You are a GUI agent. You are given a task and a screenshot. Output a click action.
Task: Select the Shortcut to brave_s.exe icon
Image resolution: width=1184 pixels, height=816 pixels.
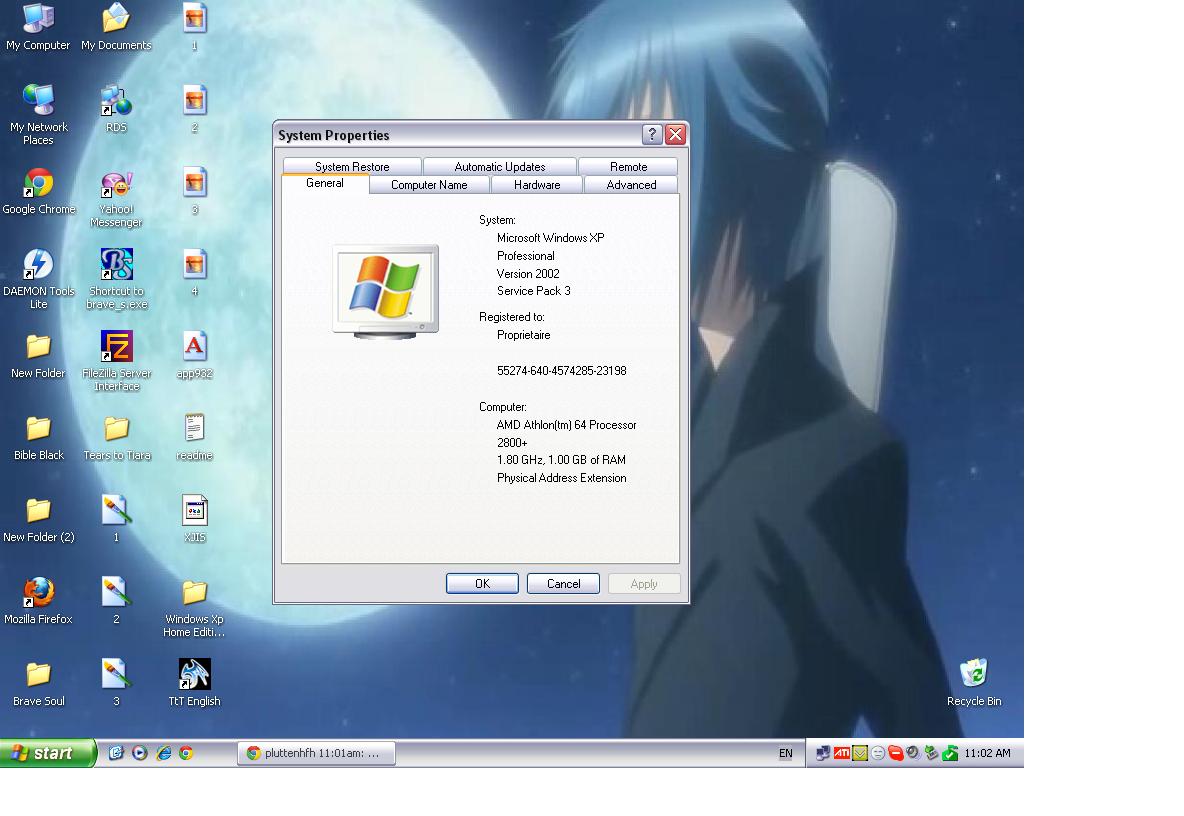tap(116, 279)
